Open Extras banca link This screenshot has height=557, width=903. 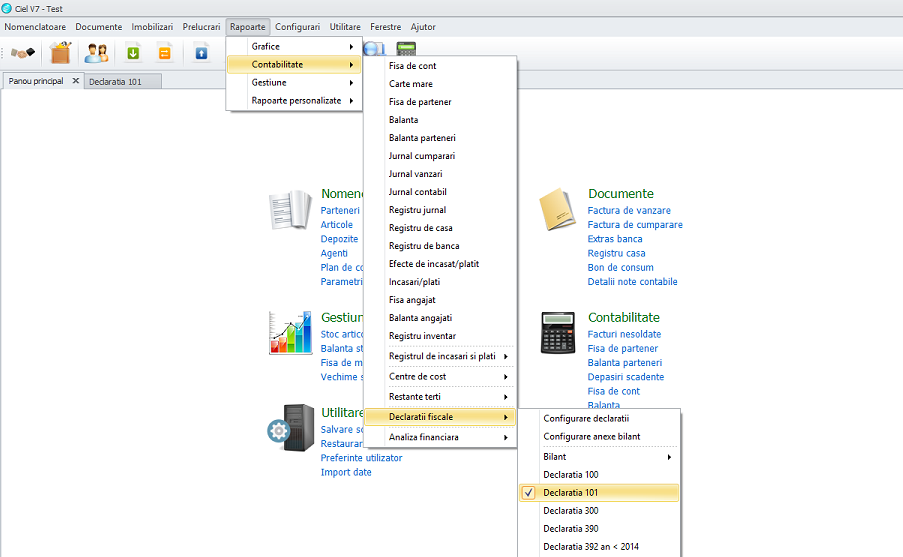(x=614, y=238)
